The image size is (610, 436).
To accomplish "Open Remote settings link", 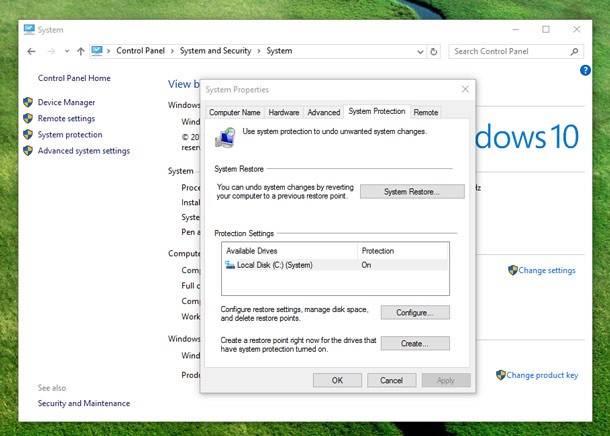I will click(x=66, y=119).
